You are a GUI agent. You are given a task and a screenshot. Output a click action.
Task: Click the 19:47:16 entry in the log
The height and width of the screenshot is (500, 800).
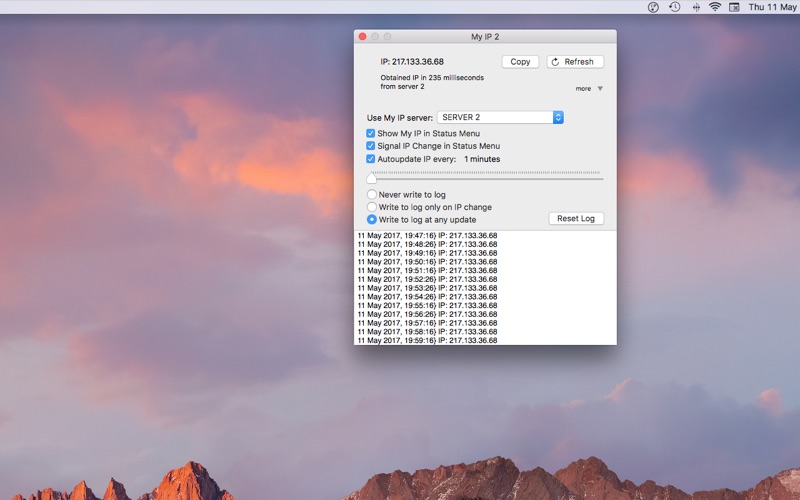tap(427, 236)
